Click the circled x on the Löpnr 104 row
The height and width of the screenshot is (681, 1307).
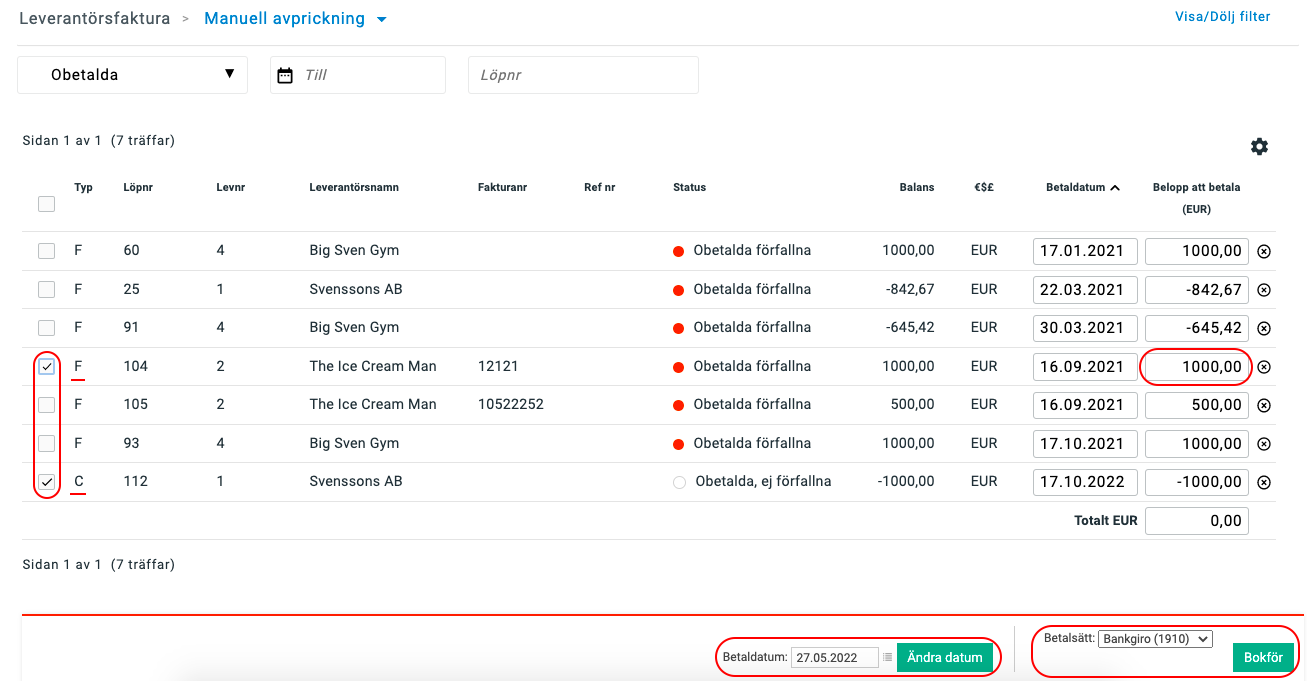tap(1263, 367)
